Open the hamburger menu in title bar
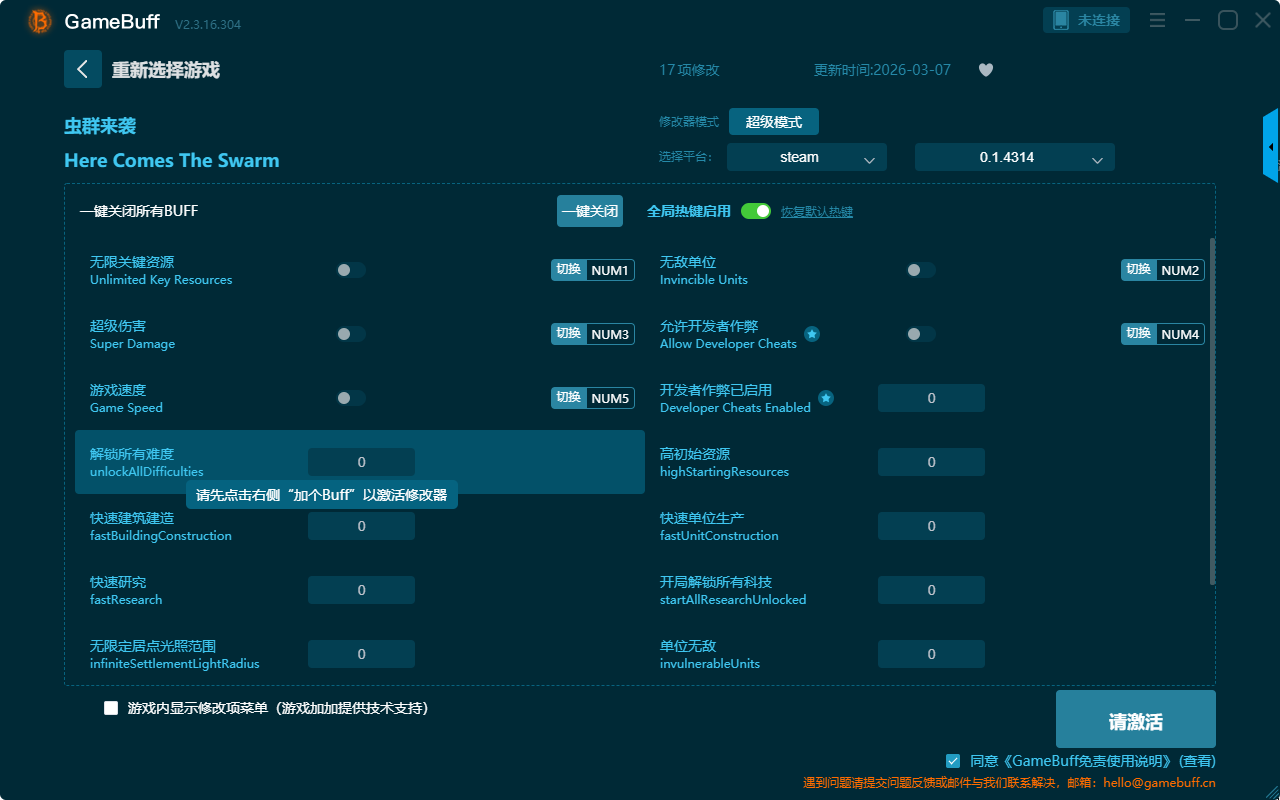 click(x=1157, y=20)
